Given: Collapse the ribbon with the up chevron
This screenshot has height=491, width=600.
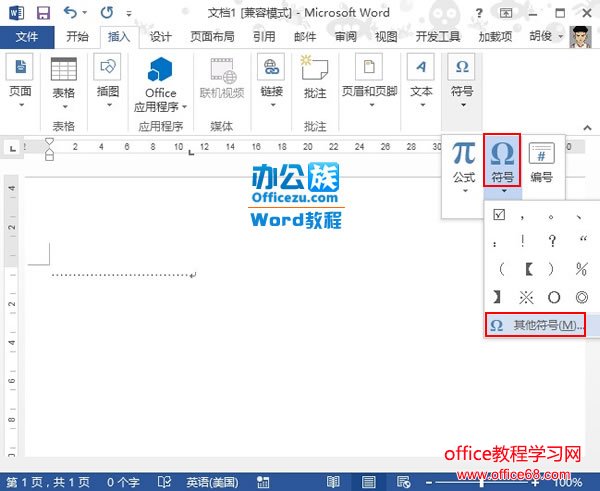Looking at the screenshot, I should click(x=587, y=127).
